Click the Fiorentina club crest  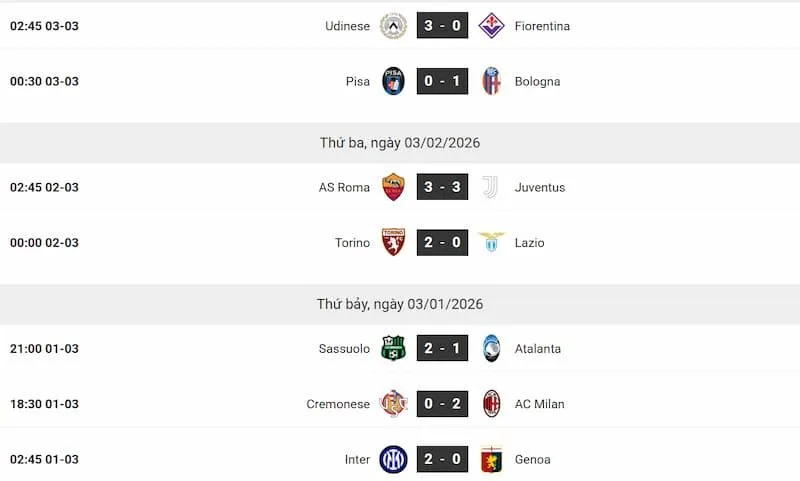point(491,26)
